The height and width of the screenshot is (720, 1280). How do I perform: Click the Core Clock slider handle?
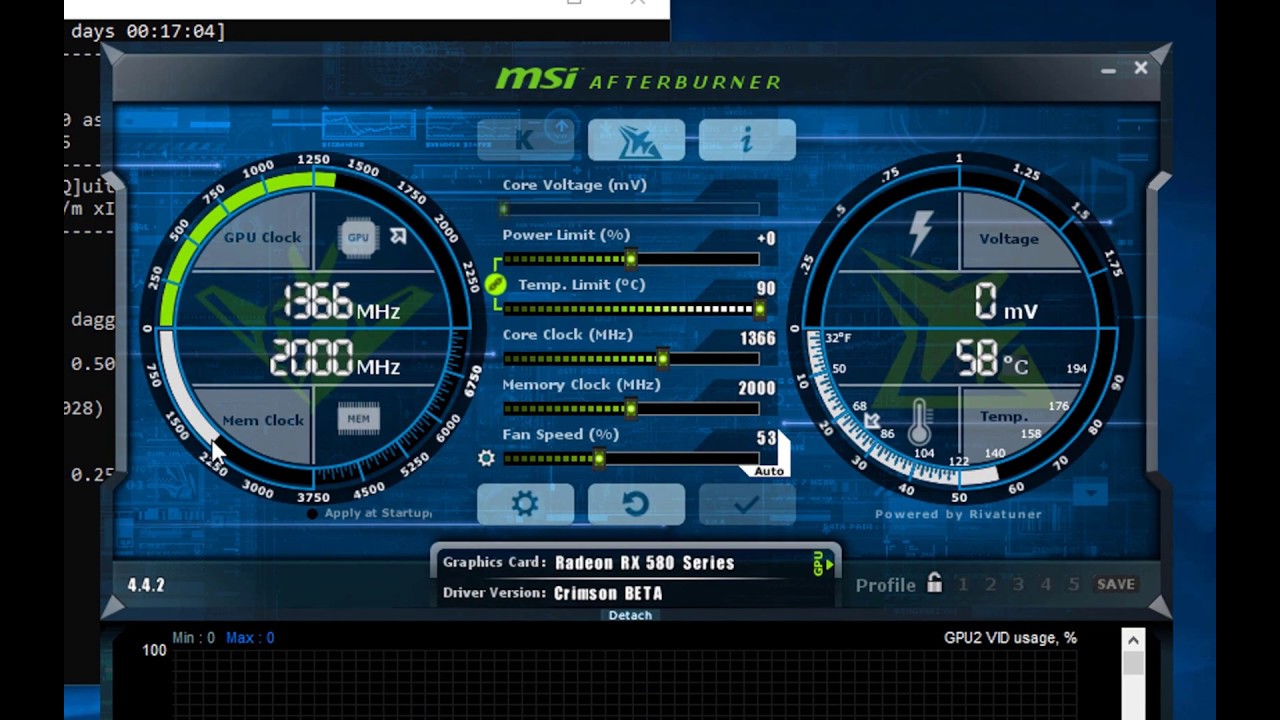tap(662, 359)
